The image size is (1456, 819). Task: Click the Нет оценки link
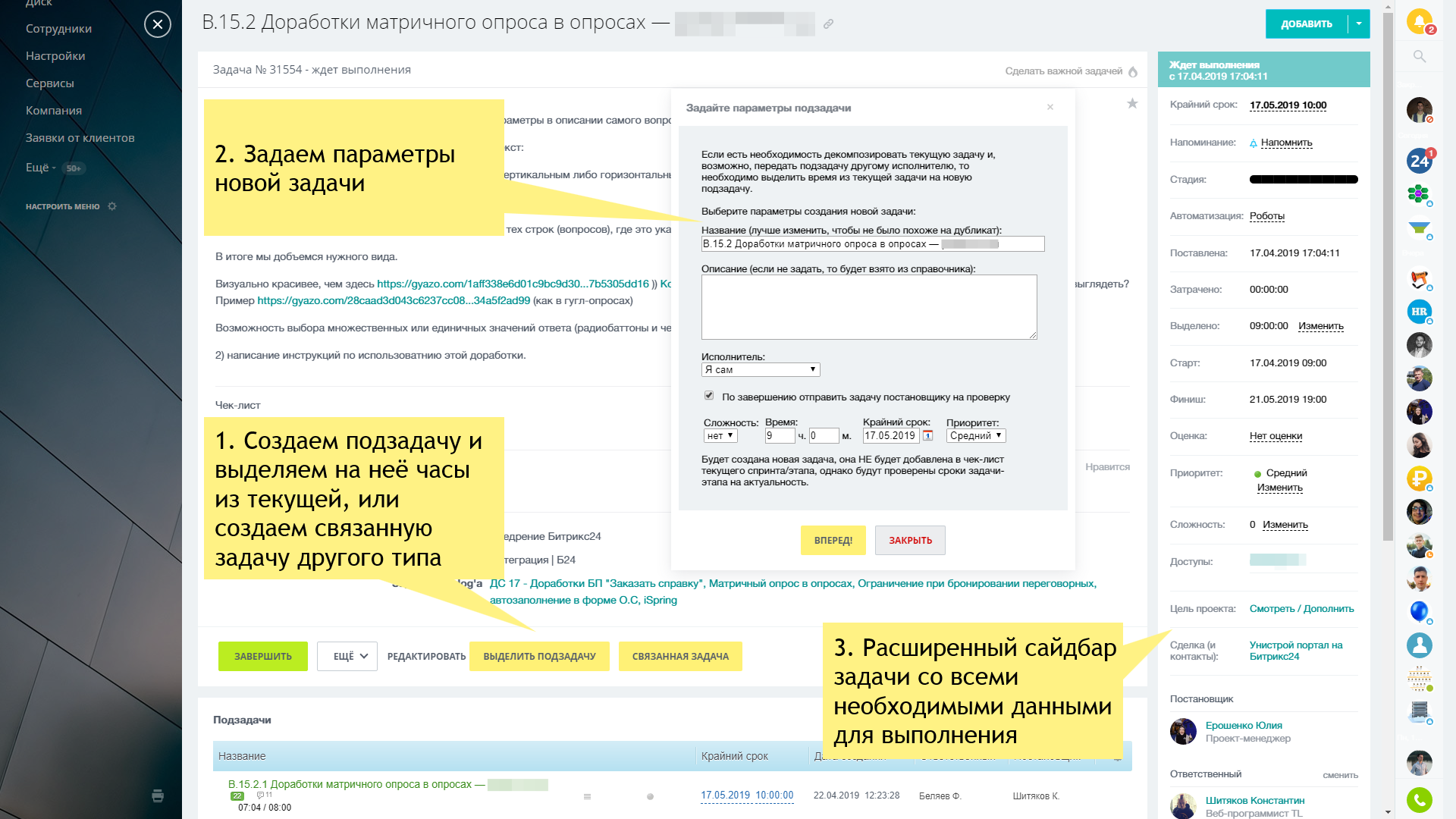(1276, 436)
